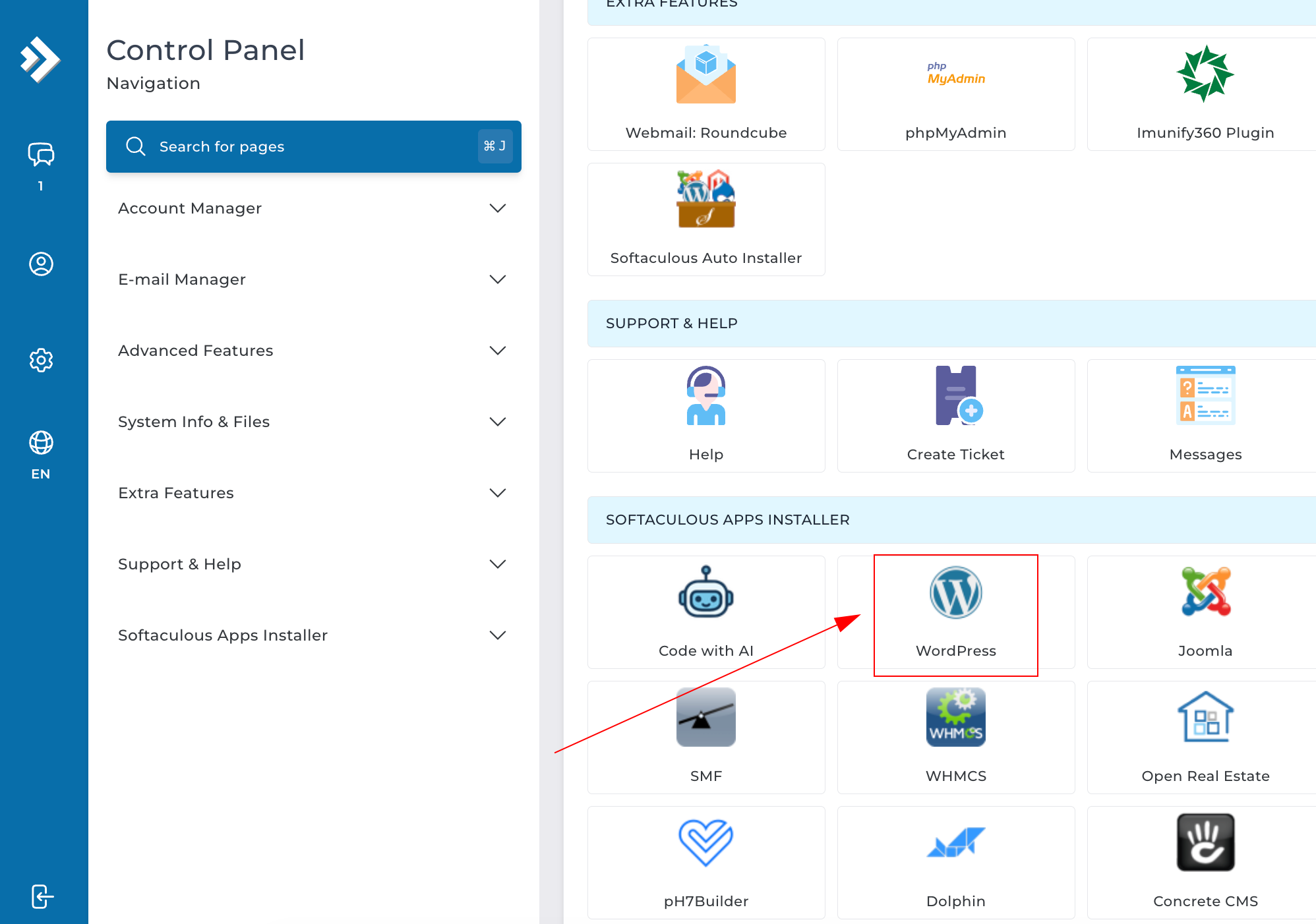Click the Imunify360 Plugin label

[x=1205, y=133]
